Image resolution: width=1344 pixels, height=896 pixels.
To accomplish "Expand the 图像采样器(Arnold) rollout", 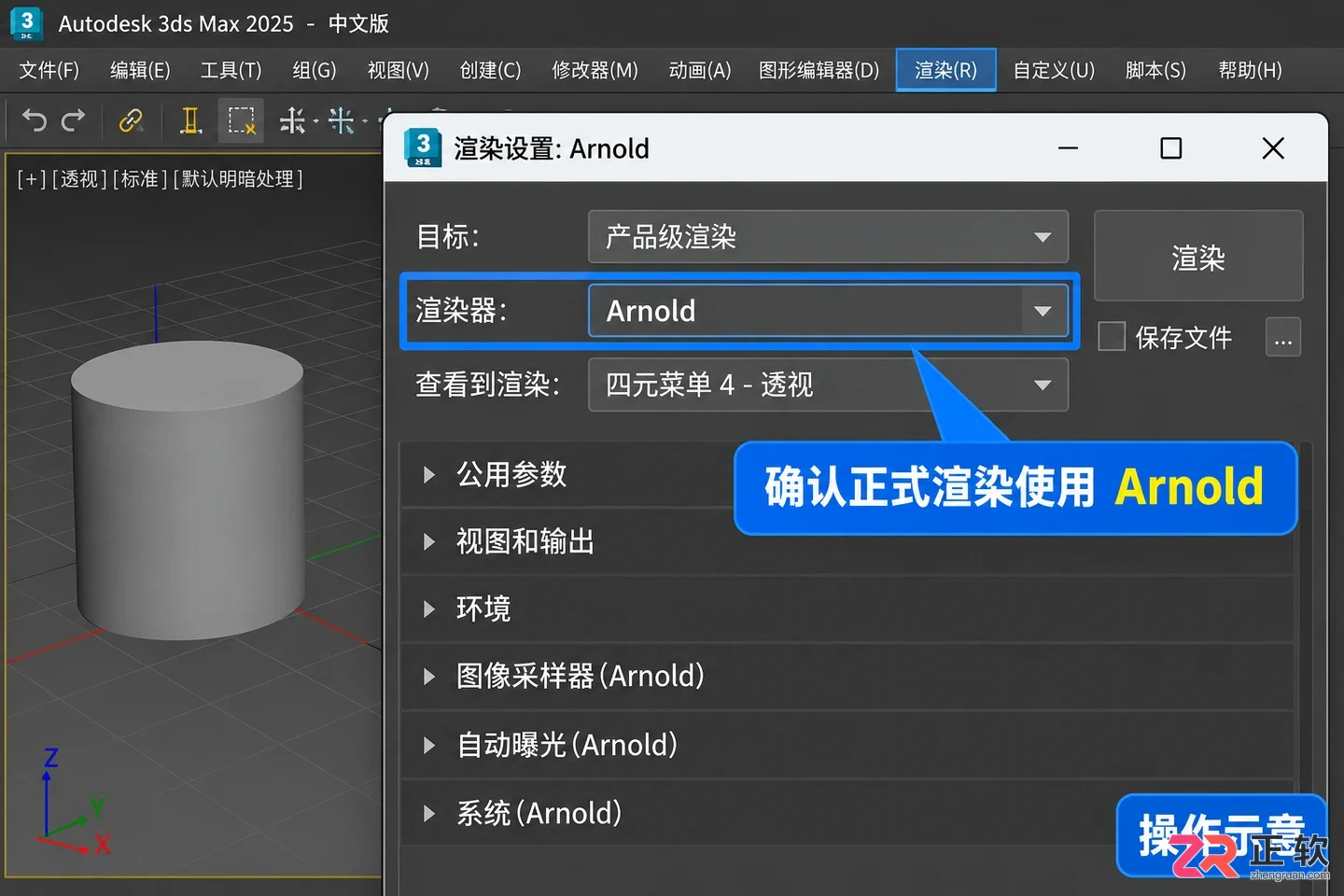I will pyautogui.click(x=847, y=676).
